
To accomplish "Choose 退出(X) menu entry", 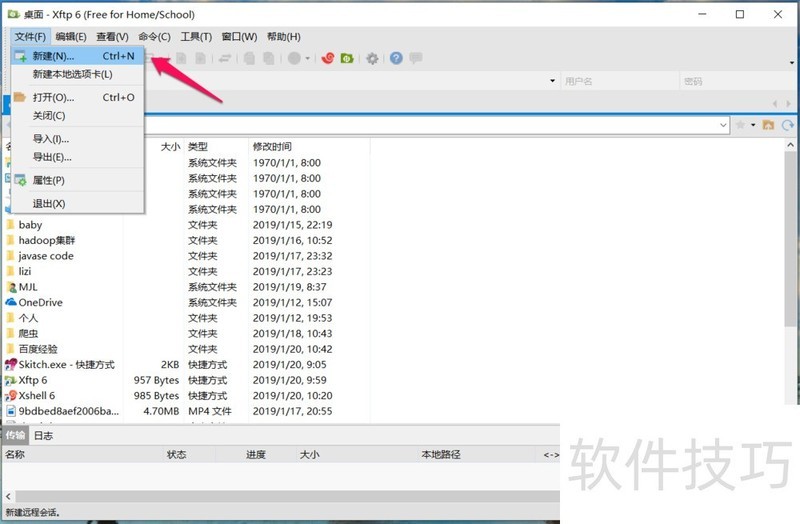I will coord(77,204).
